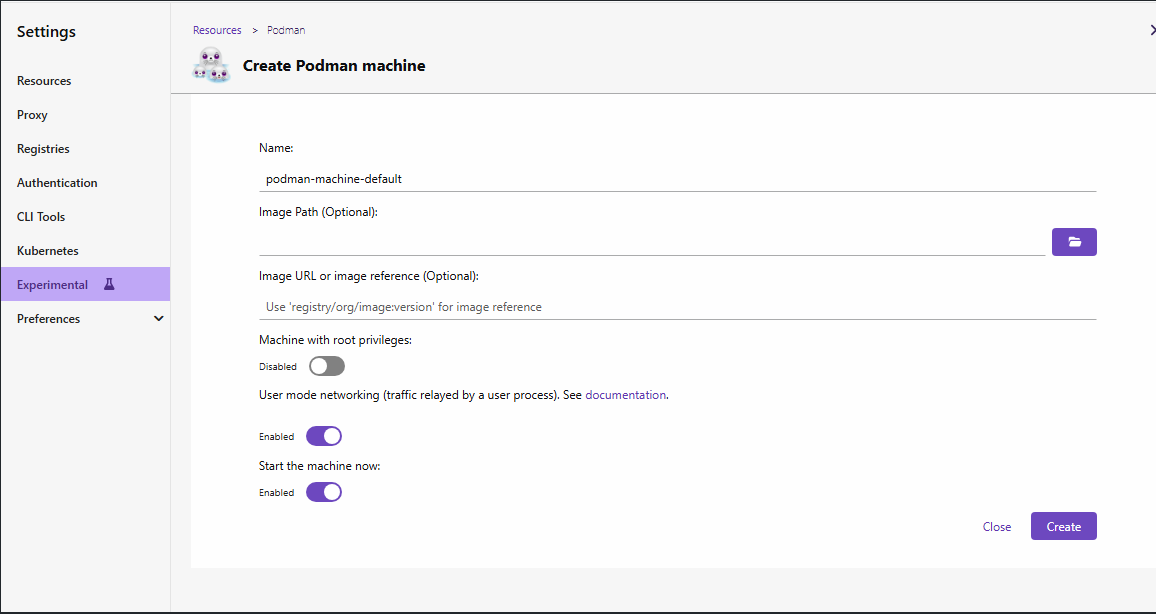Focus the machine Name field

[677, 179]
